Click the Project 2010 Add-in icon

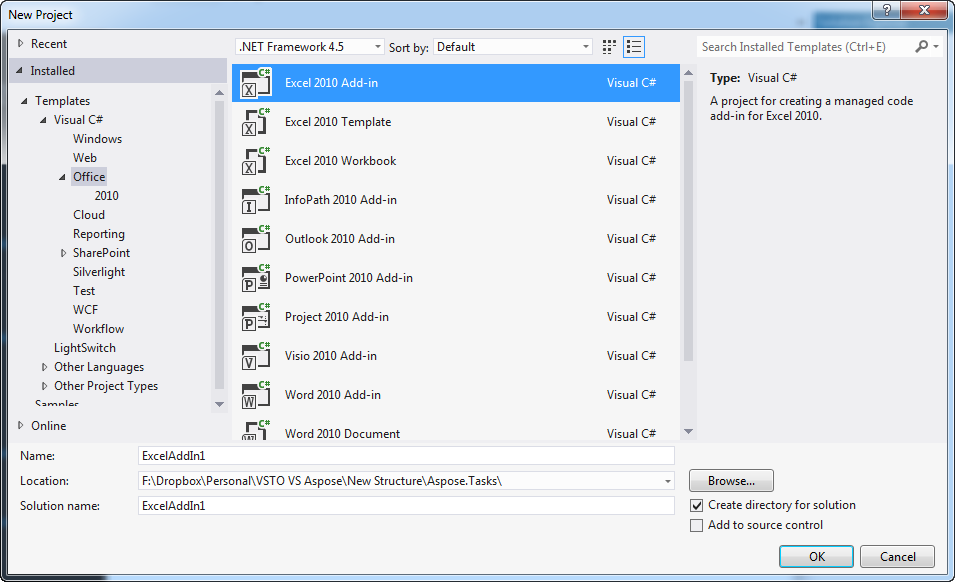[x=256, y=317]
